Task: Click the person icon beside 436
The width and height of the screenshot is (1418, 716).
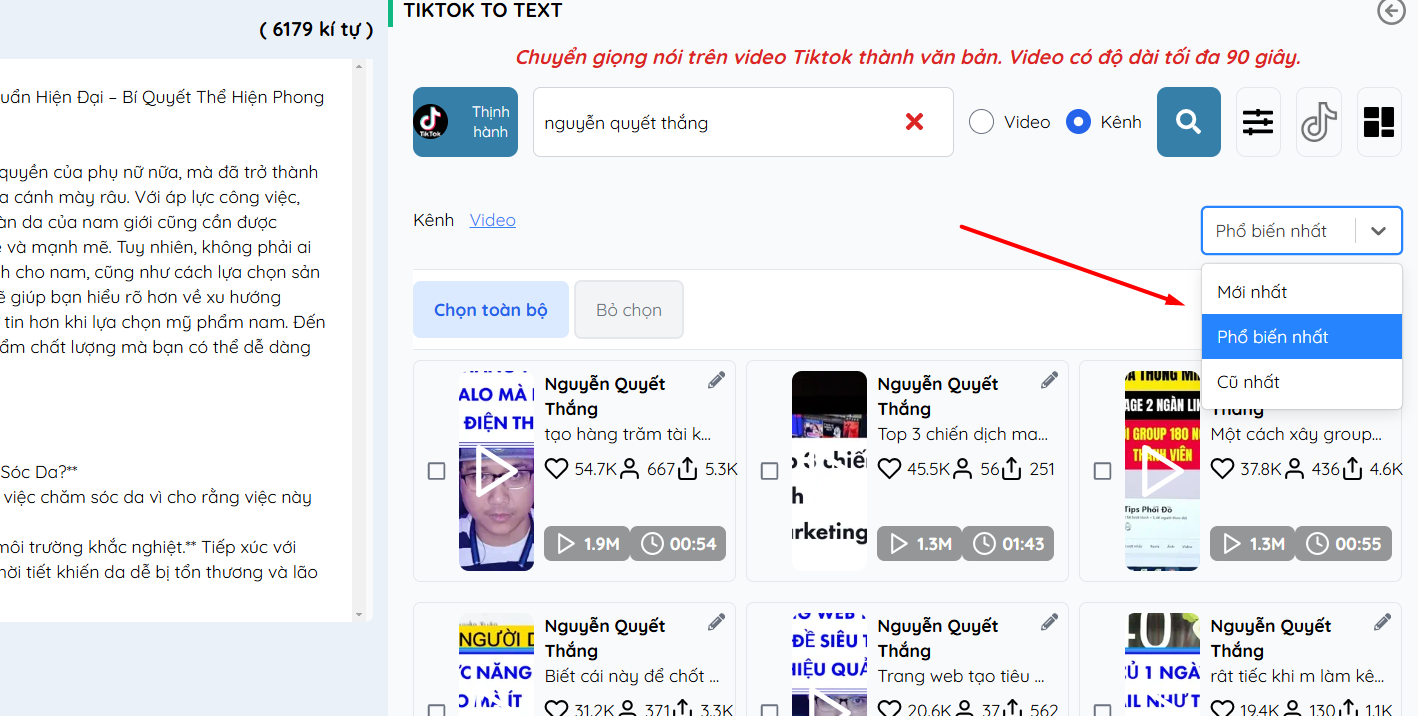Action: (x=1296, y=468)
